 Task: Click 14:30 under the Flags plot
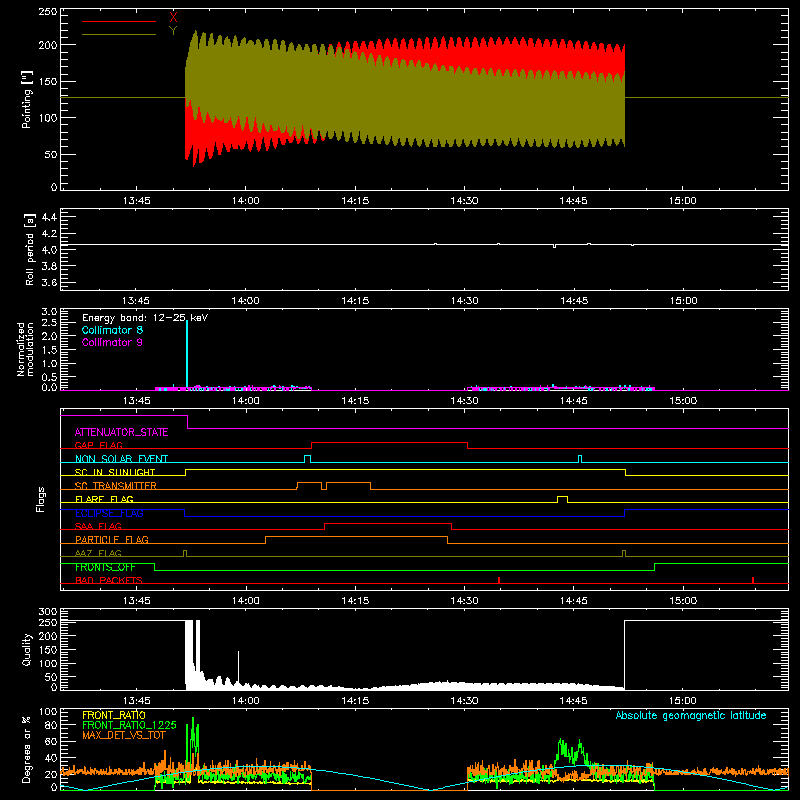click(x=464, y=601)
